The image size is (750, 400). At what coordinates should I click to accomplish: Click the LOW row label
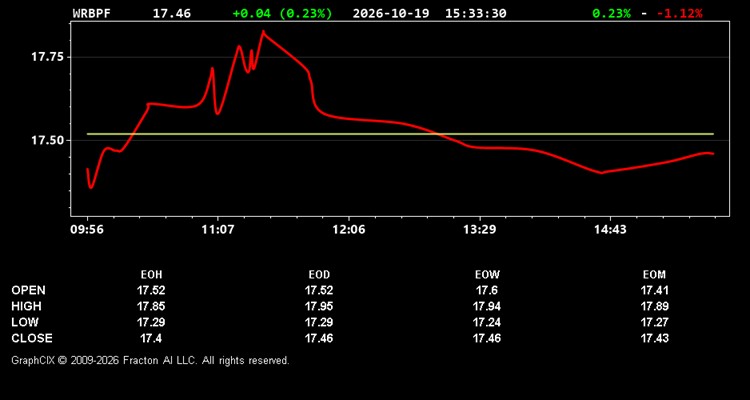point(25,322)
